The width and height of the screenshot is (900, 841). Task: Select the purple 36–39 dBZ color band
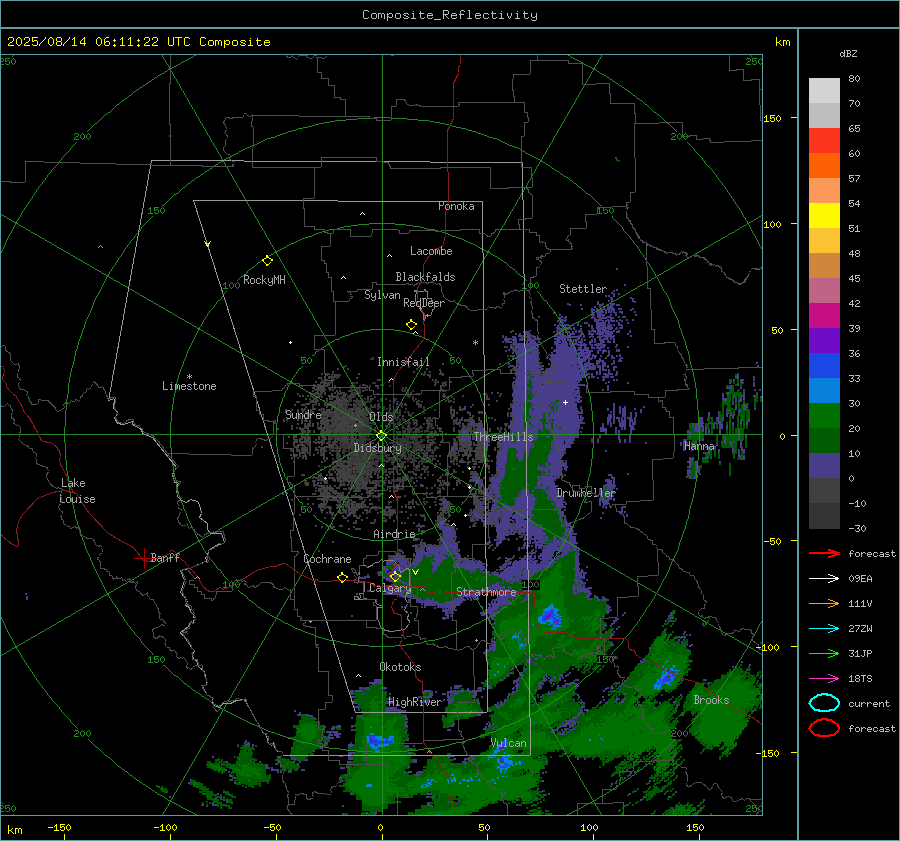pos(824,341)
